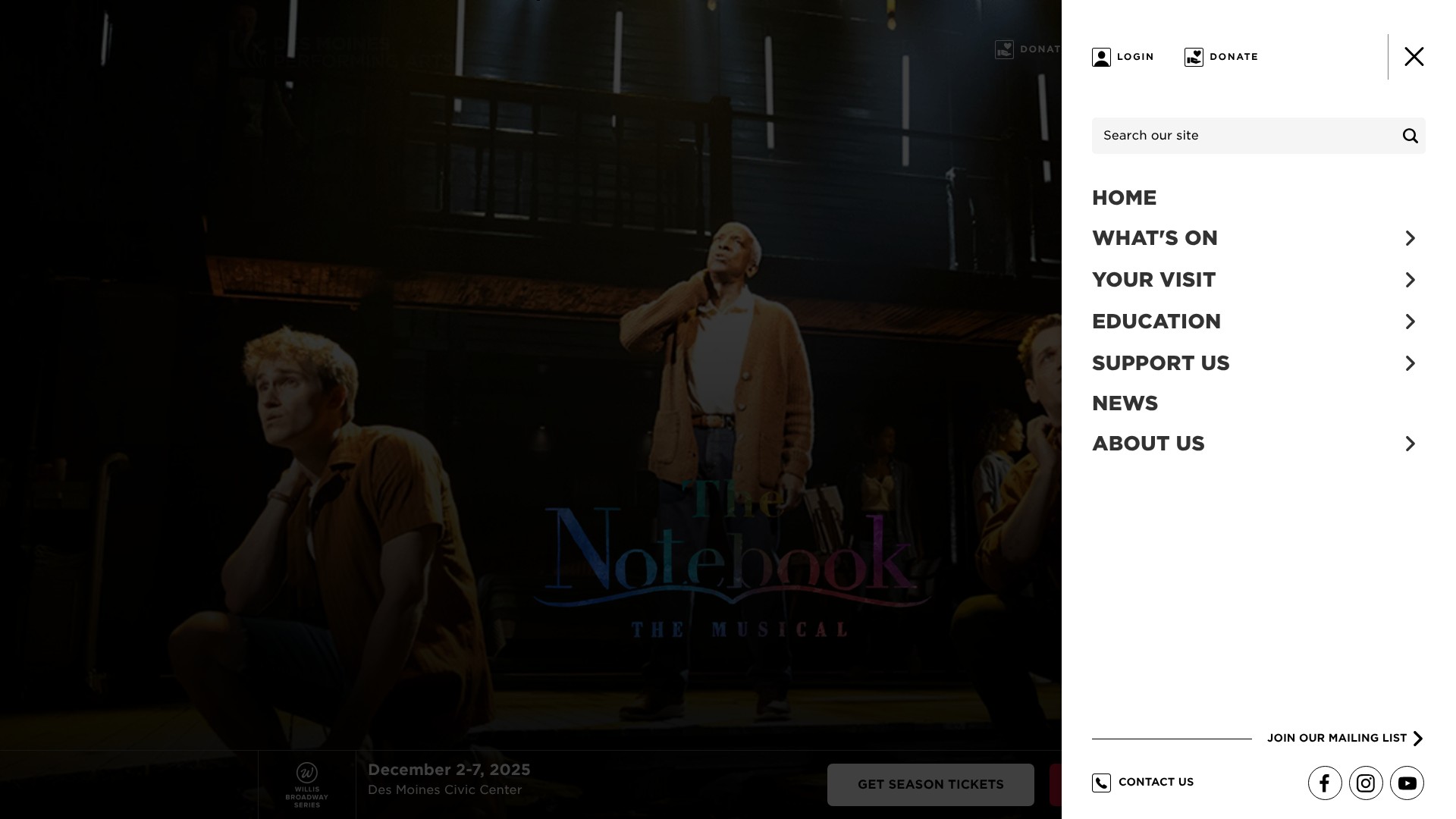This screenshot has width=1456, height=819.
Task: Open the Your Visit menu item
Action: pyautogui.click(x=1153, y=280)
